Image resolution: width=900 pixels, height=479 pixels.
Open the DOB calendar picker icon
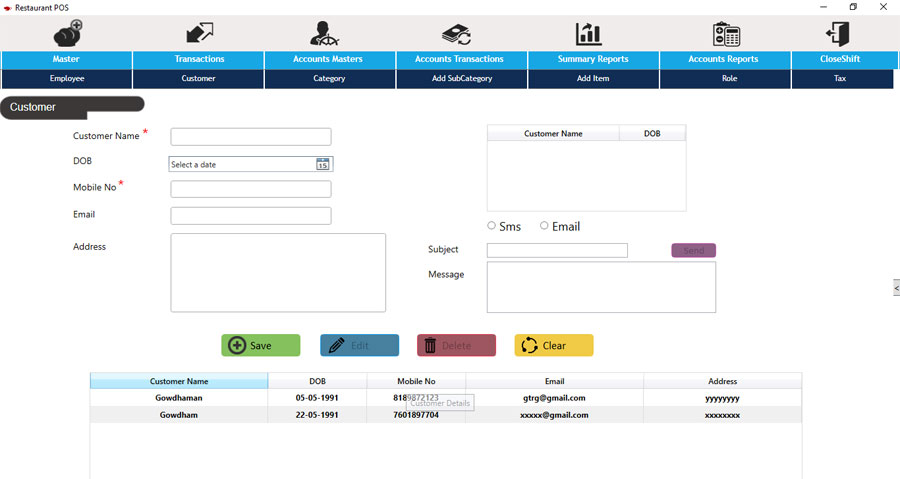click(x=323, y=164)
